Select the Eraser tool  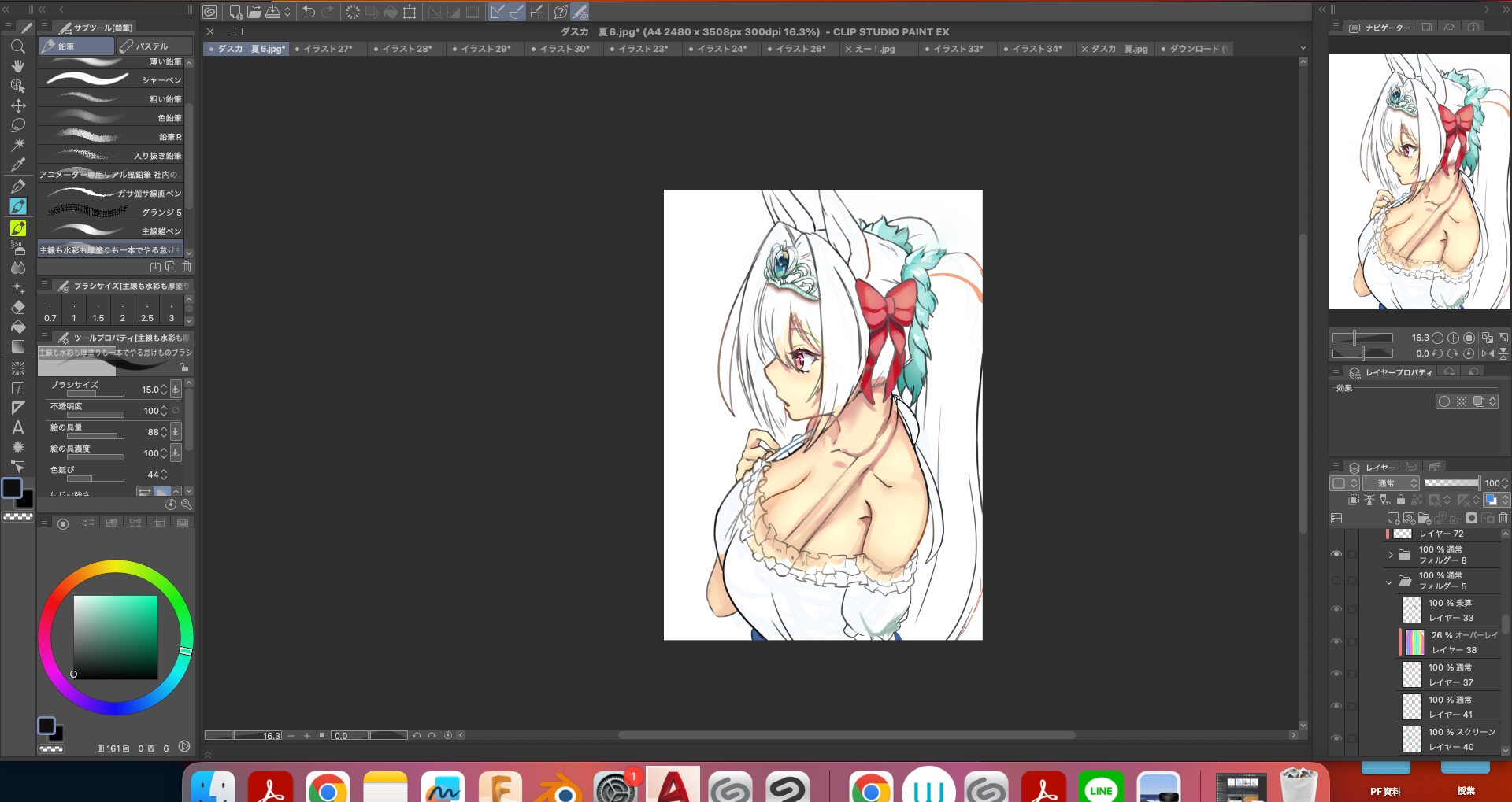click(x=17, y=307)
